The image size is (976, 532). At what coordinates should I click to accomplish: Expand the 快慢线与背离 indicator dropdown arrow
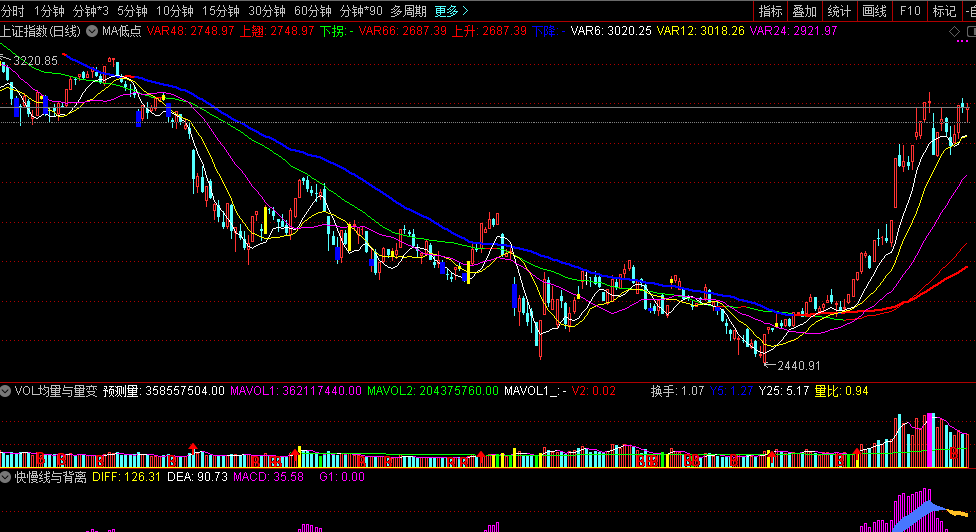(6, 477)
